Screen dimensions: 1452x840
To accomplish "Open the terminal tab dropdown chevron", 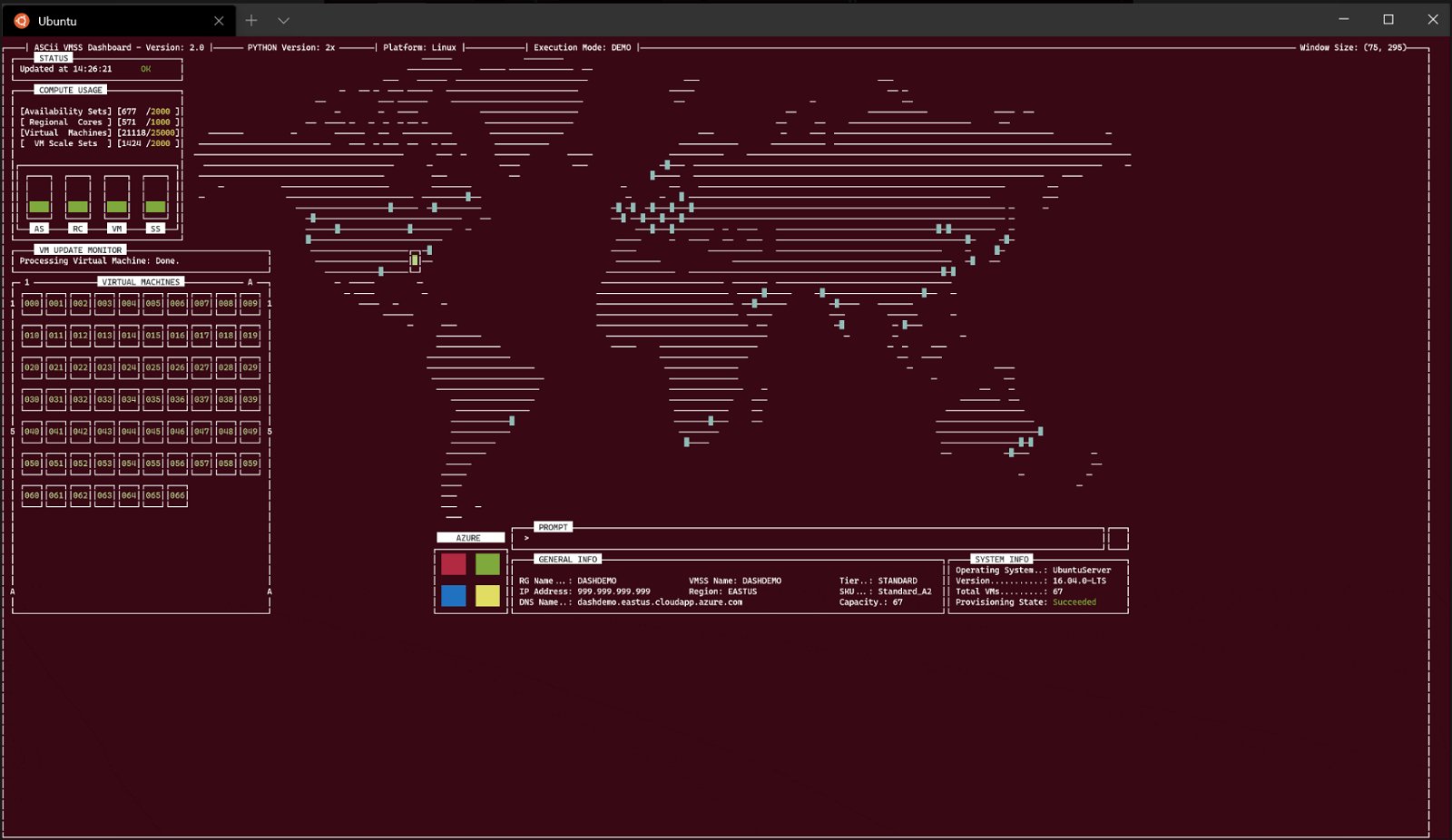I will pyautogui.click(x=282, y=20).
